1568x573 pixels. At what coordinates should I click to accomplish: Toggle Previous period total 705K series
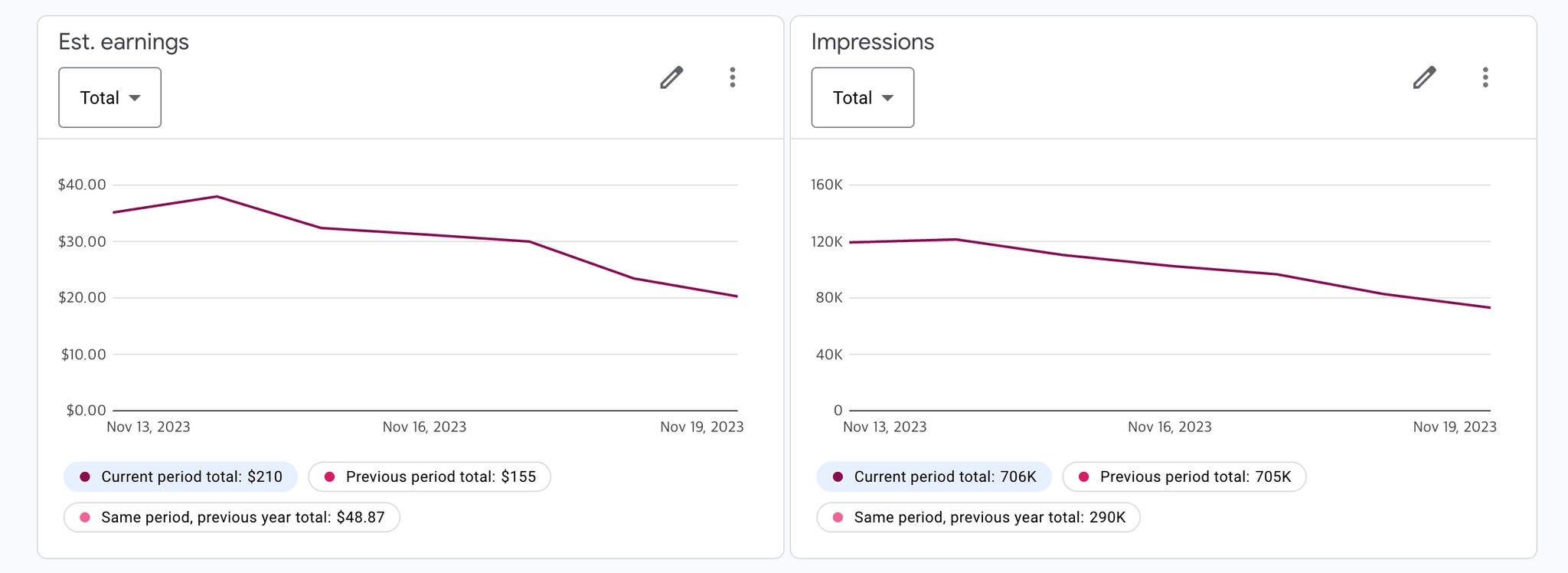(x=1184, y=476)
